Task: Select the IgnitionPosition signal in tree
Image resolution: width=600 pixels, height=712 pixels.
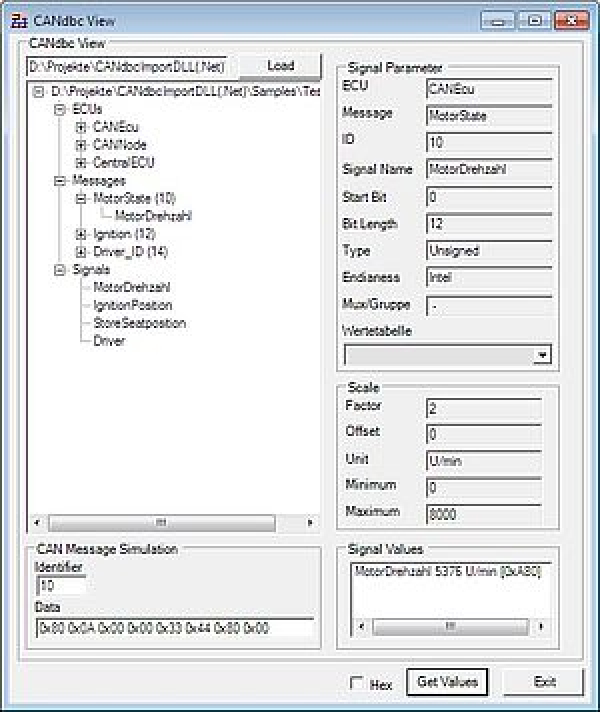Action: click(x=132, y=305)
